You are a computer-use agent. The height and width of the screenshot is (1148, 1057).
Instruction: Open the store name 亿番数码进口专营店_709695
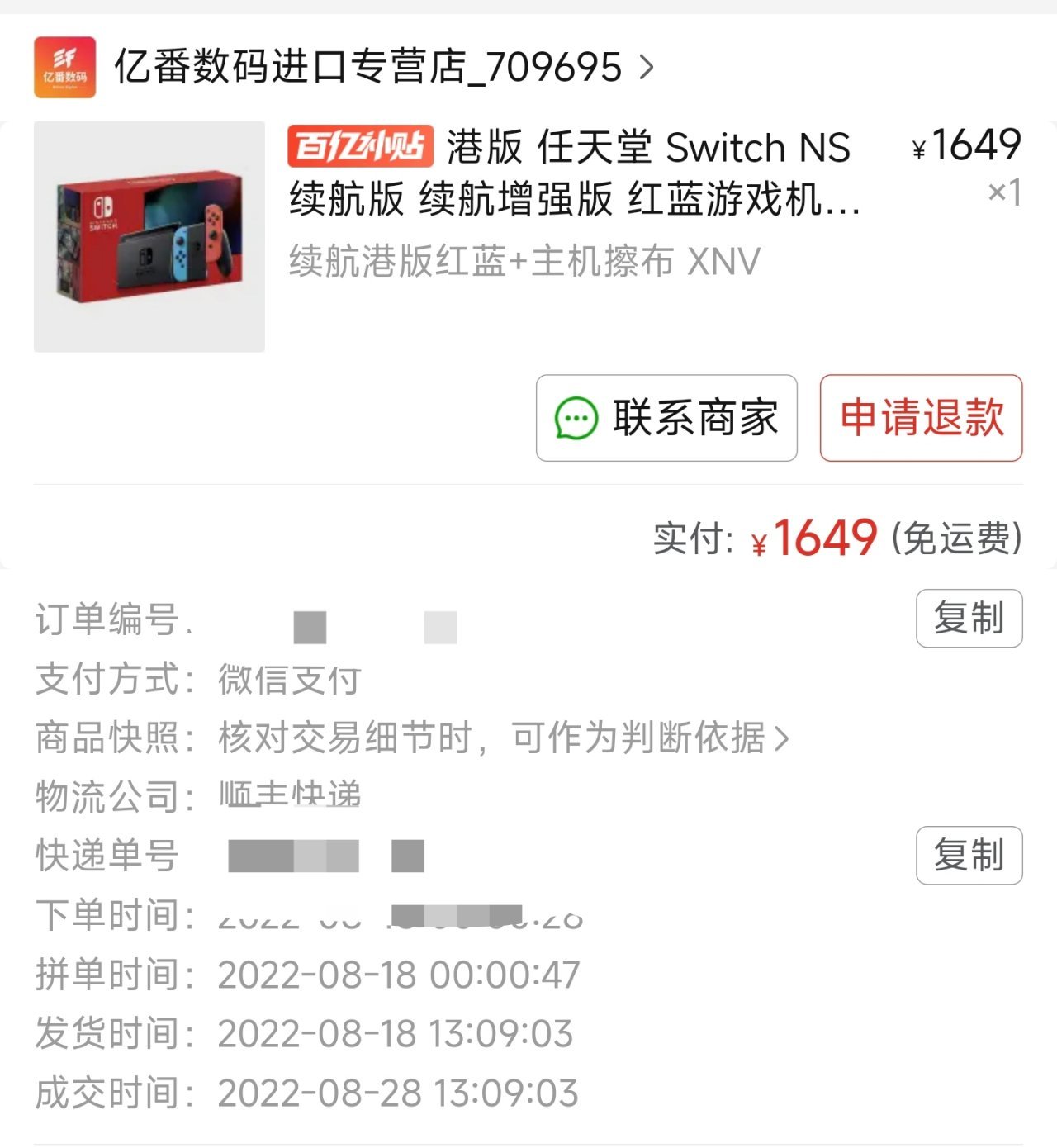coord(367,67)
